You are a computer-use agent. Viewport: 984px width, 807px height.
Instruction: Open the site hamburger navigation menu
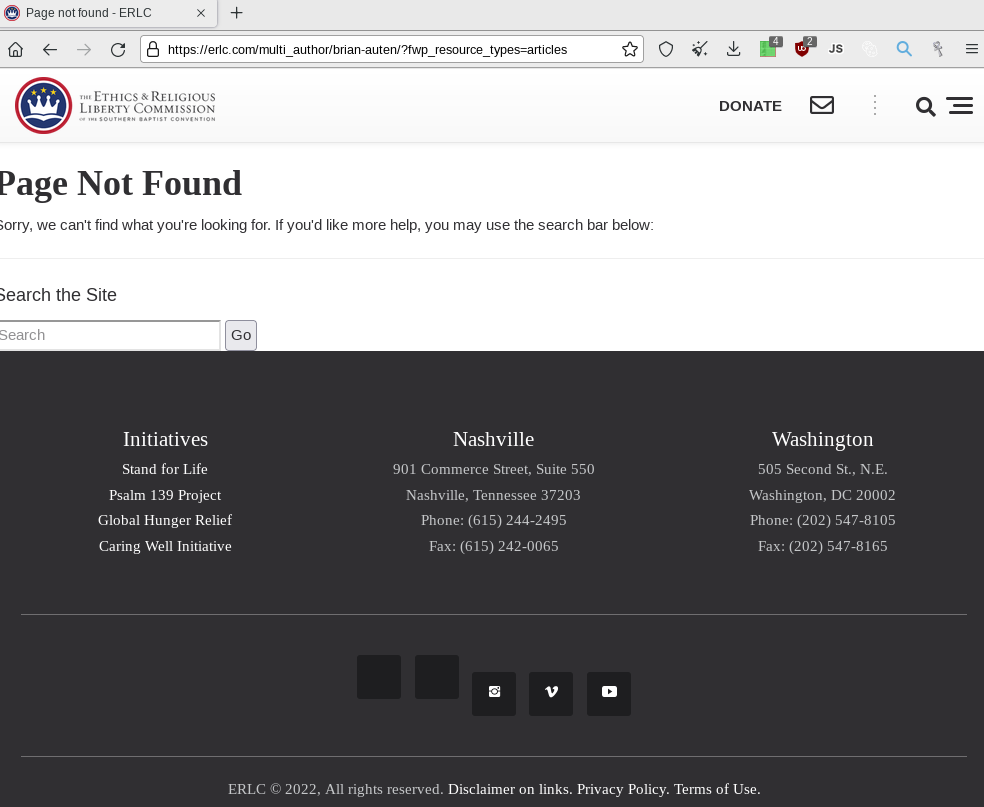tap(960, 105)
